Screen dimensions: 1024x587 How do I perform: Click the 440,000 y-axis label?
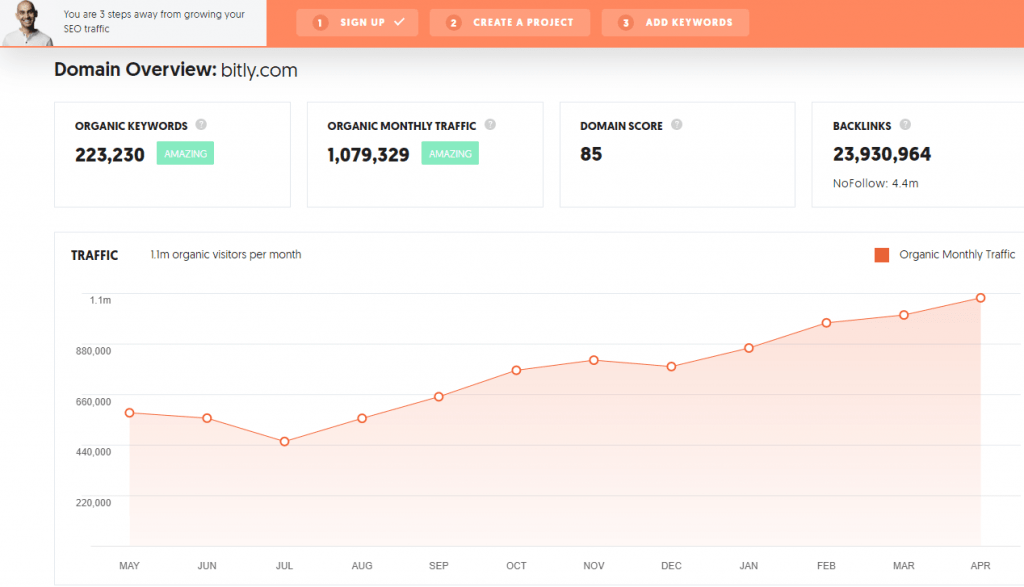(93, 452)
